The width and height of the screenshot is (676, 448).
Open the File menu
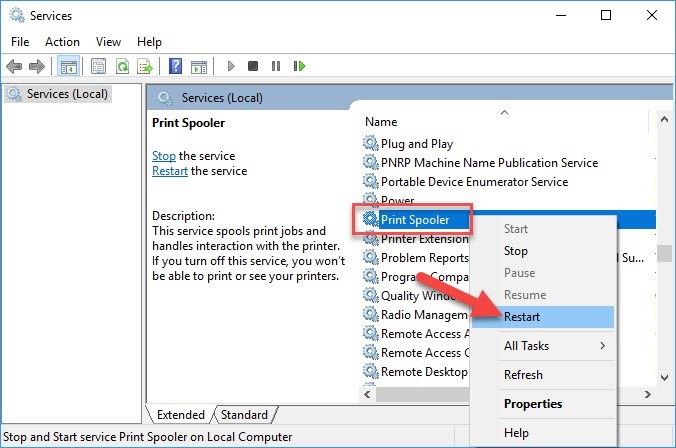(x=20, y=42)
